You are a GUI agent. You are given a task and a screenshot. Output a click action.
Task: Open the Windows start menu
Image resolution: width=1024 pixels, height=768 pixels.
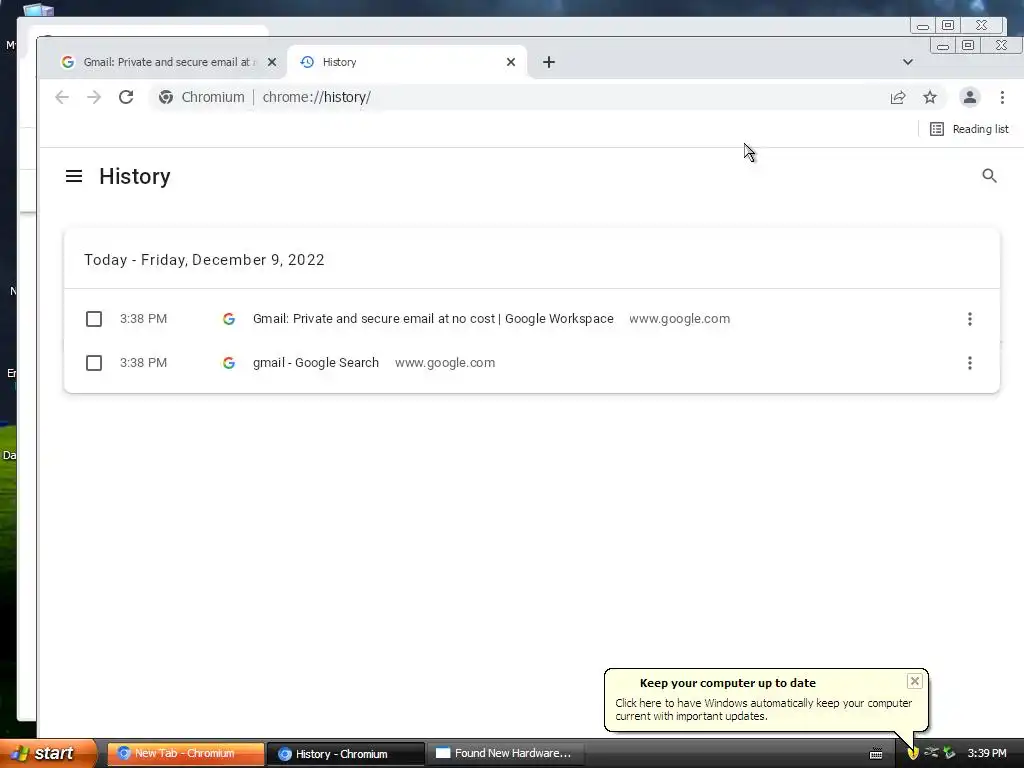(x=48, y=753)
